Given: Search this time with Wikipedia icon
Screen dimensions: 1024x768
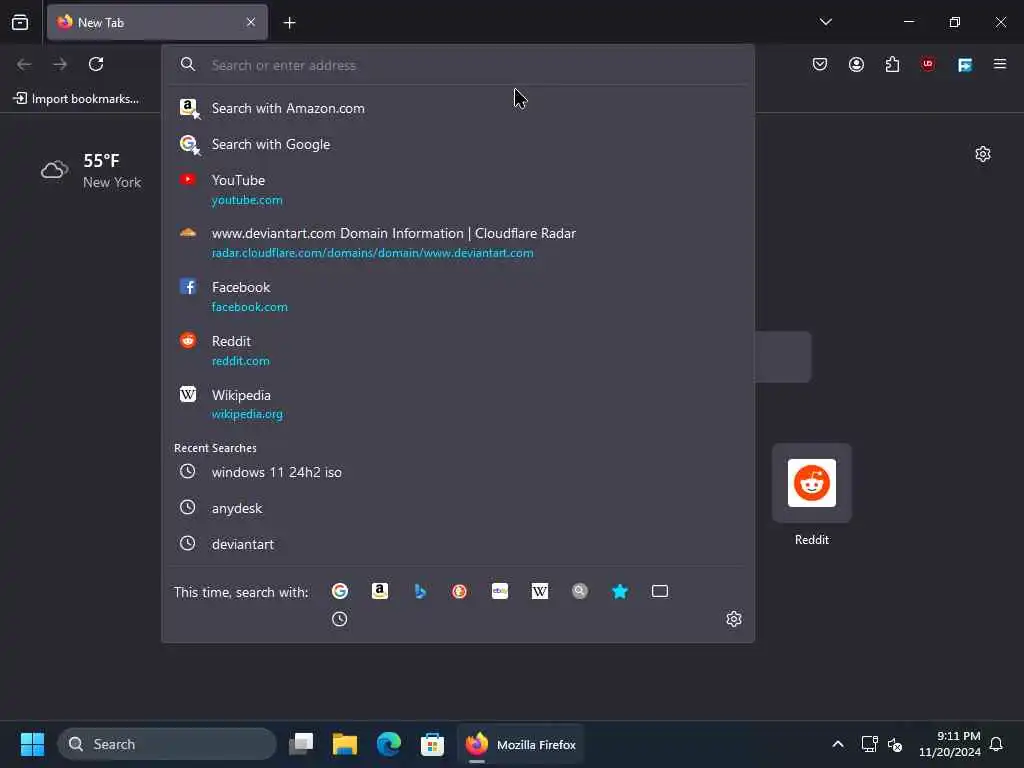Looking at the screenshot, I should coord(539,591).
